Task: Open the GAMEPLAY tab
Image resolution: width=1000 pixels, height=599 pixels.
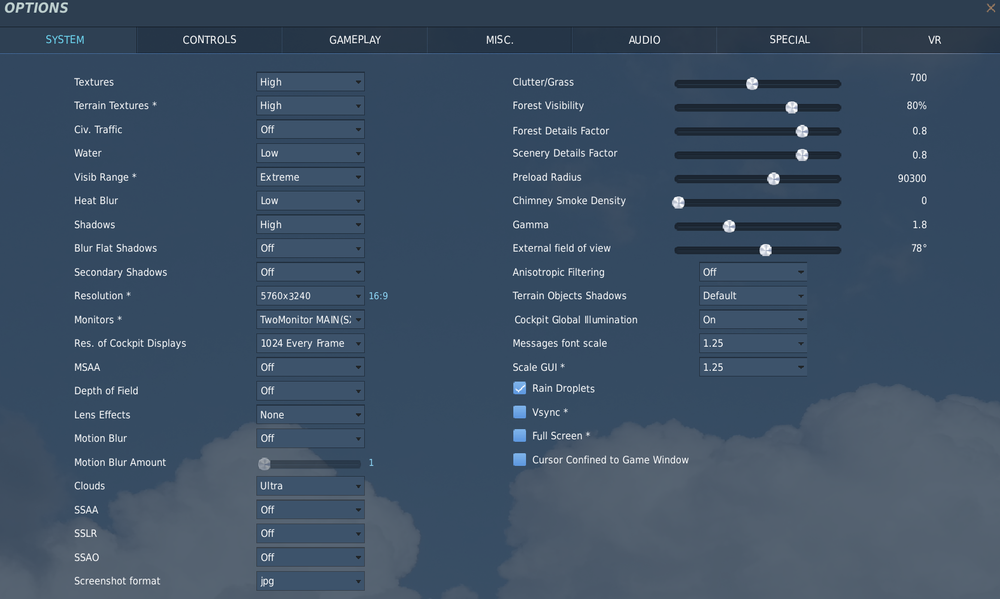Action: click(x=355, y=40)
